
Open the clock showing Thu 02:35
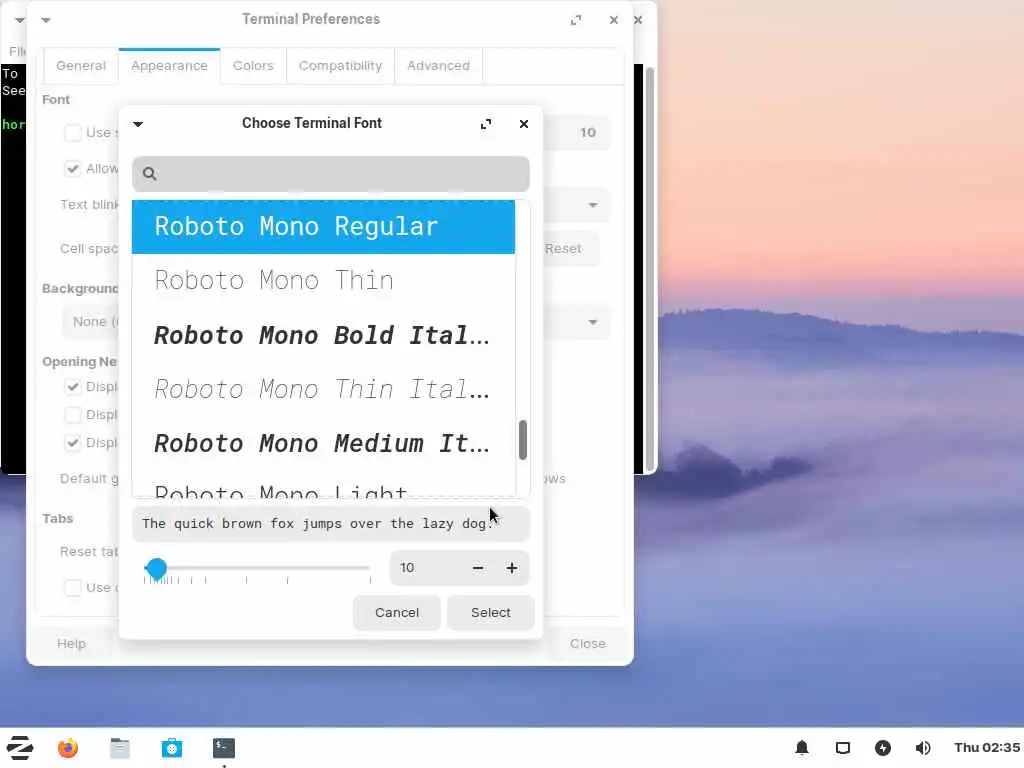[x=987, y=748]
